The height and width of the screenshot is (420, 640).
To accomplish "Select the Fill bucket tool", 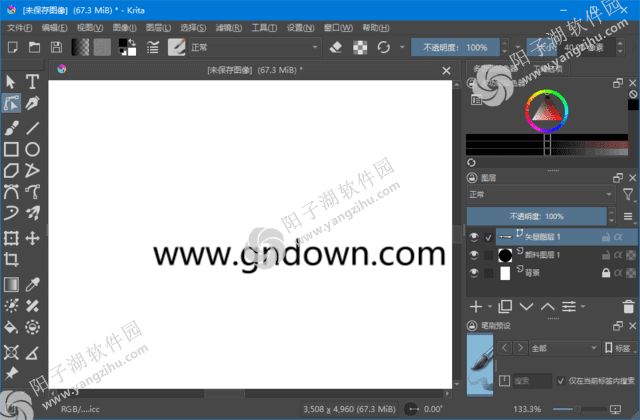I will 11,327.
